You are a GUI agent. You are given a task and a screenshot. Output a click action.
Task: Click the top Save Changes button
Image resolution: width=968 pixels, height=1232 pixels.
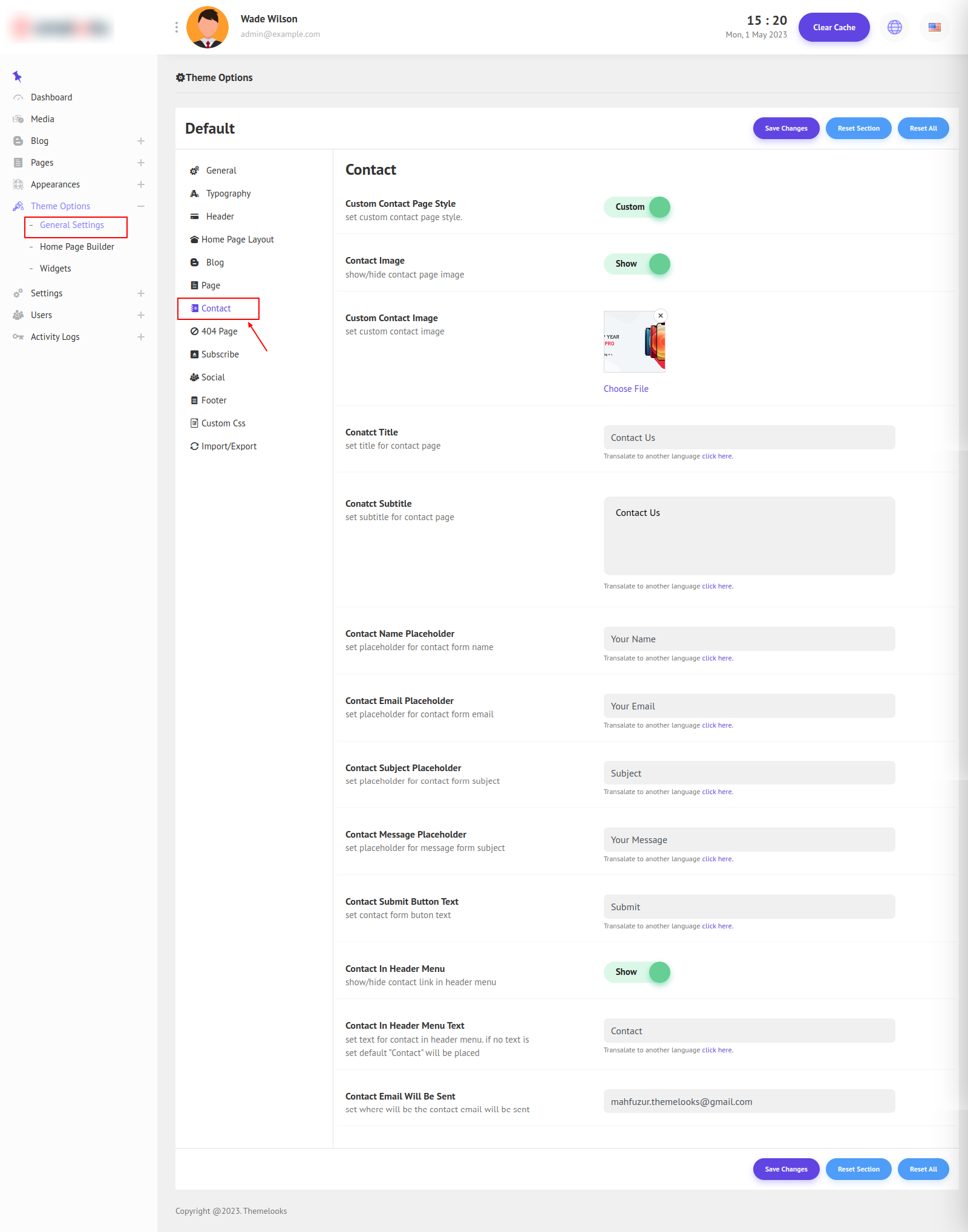(x=785, y=128)
